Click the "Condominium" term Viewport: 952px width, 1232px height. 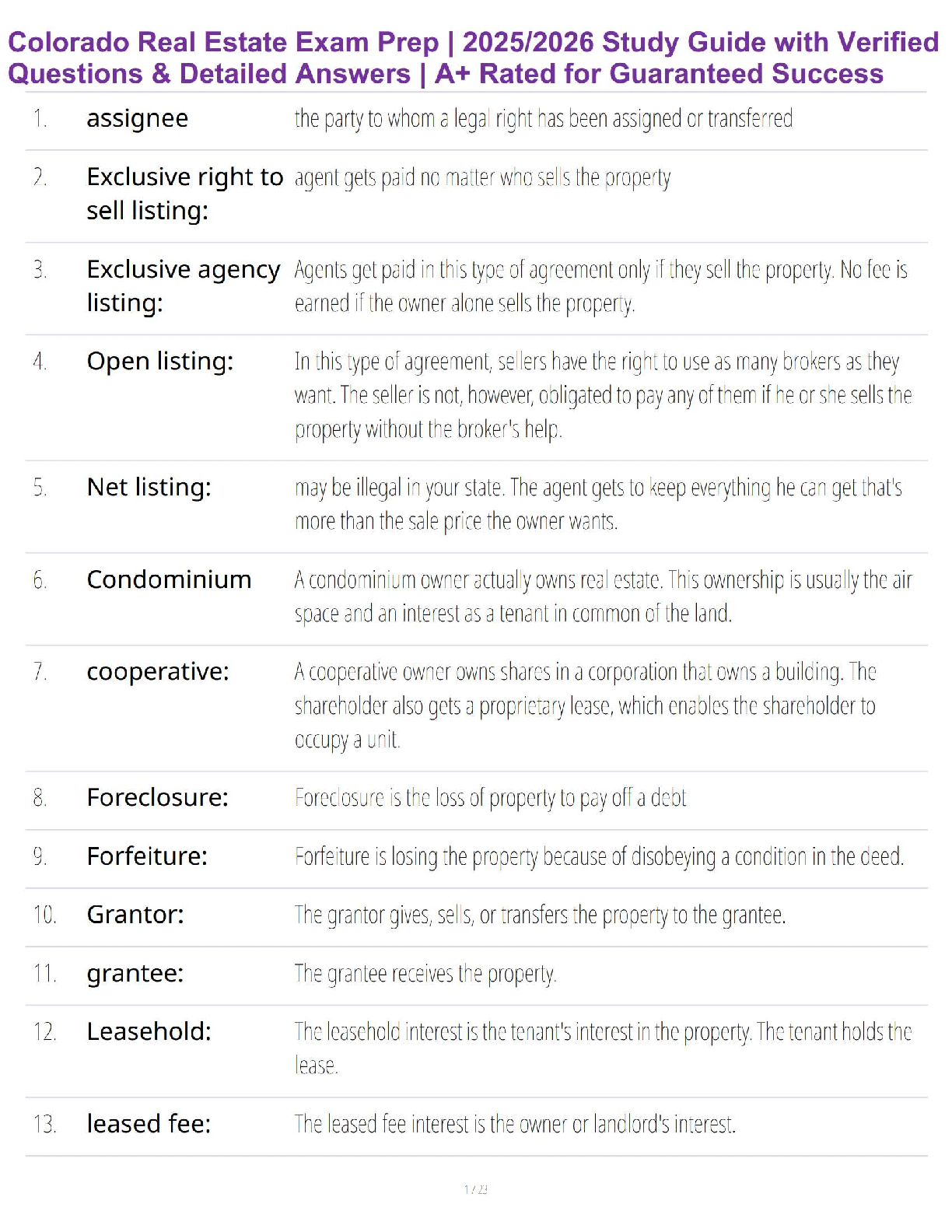coord(169,580)
